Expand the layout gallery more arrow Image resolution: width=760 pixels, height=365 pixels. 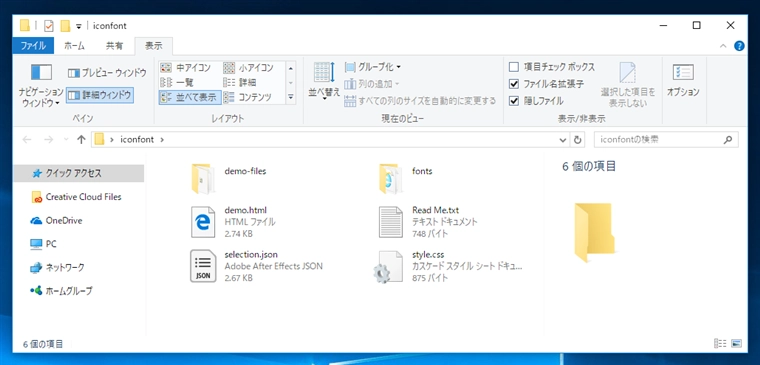pos(291,97)
